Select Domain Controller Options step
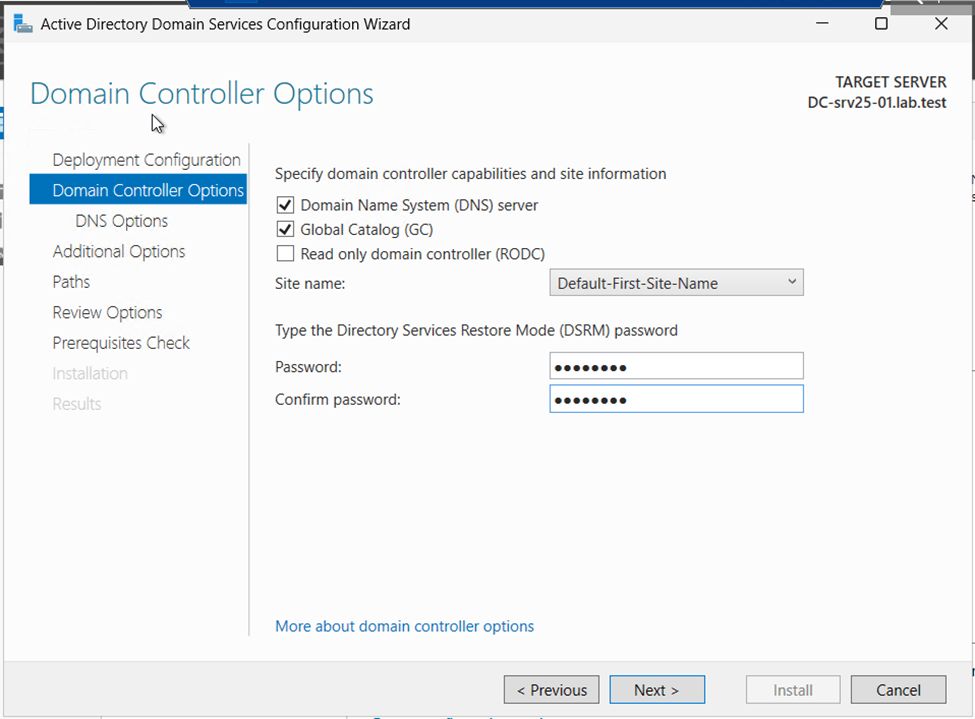This screenshot has width=975, height=719. pos(138,190)
